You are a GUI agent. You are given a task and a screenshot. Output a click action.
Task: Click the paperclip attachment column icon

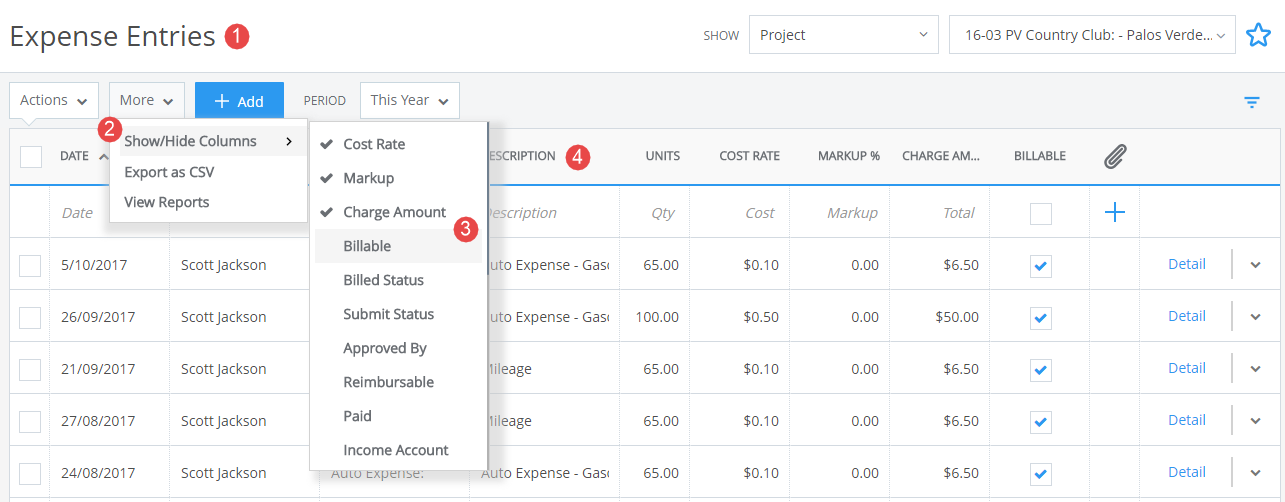tap(1115, 156)
